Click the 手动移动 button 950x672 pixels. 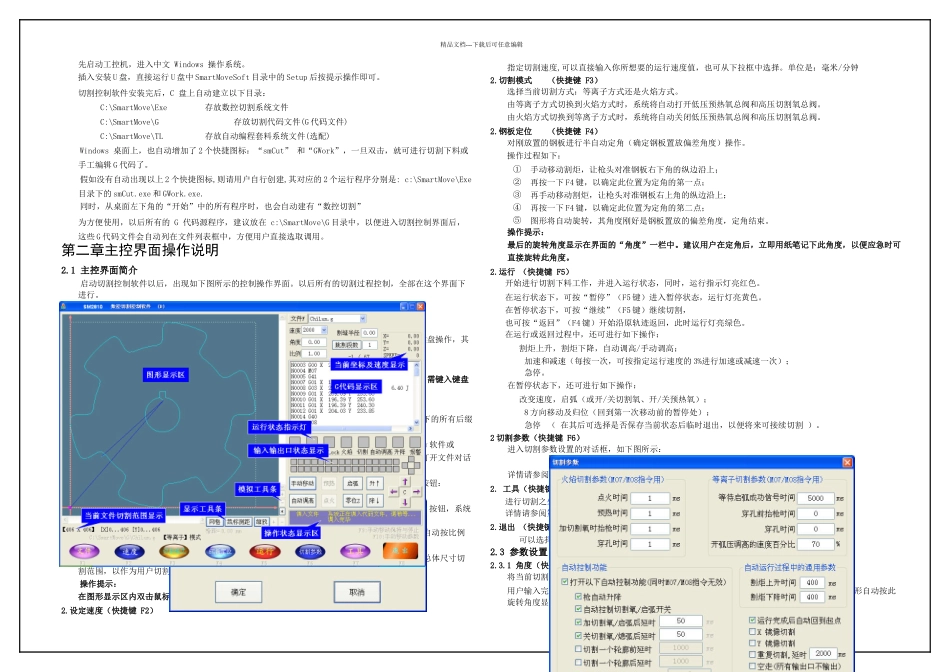coord(303,484)
